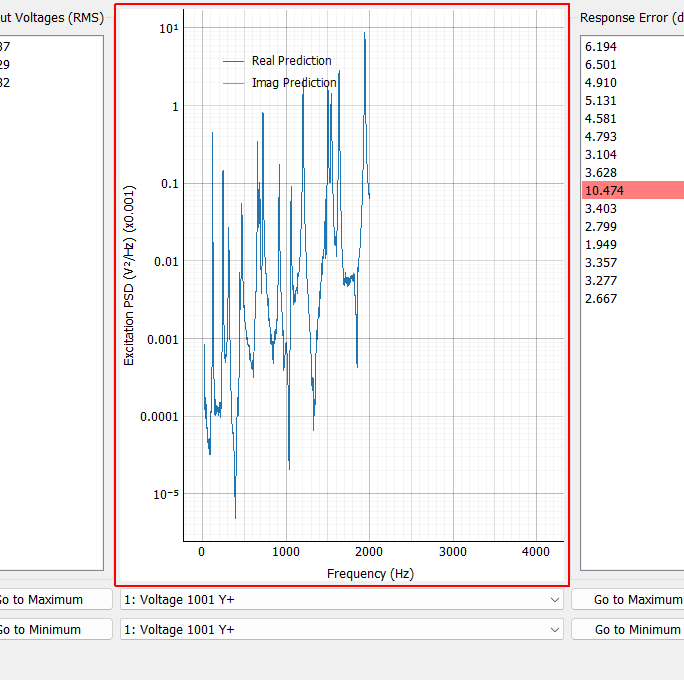Select the 3.104 response error row
Viewport: 684px width, 680px height.
click(633, 154)
